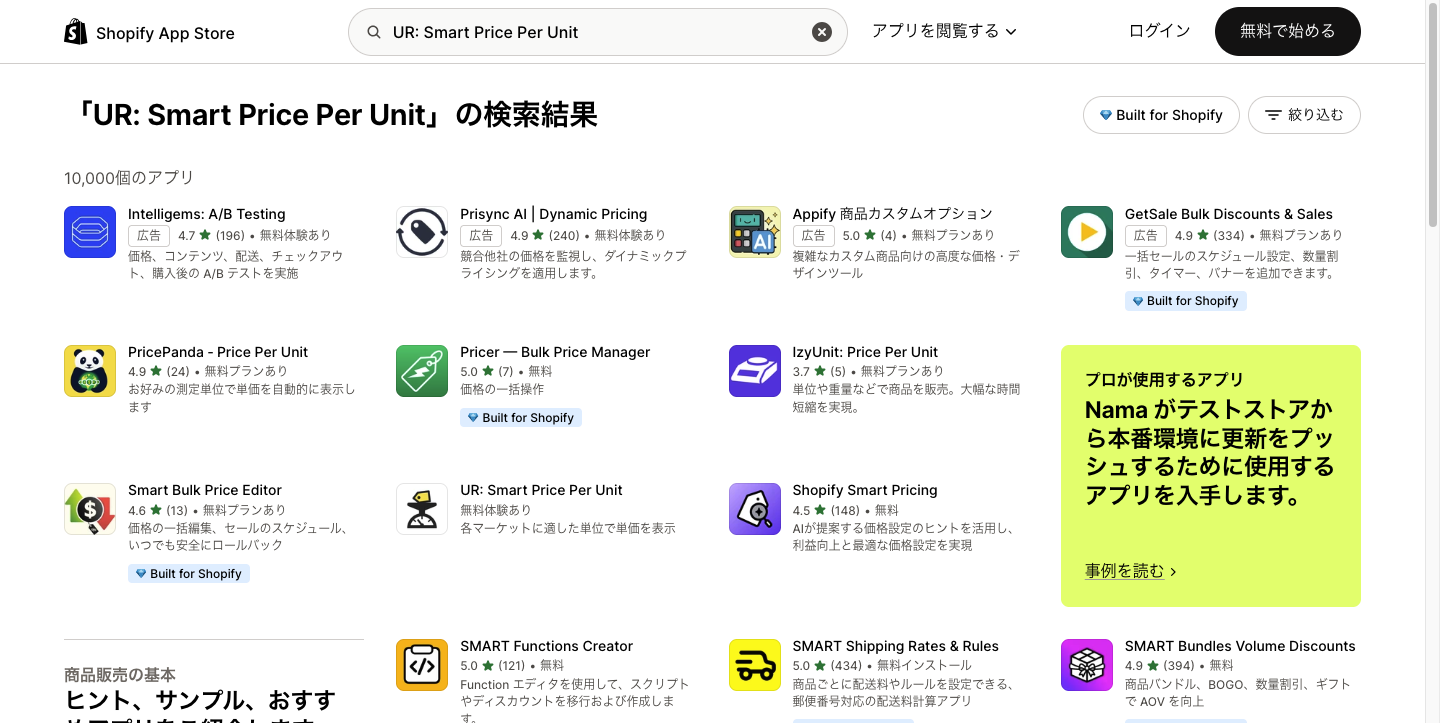Open the SMART Bundles Volume Discounts icon
This screenshot has height=723, width=1440.
tap(1087, 665)
